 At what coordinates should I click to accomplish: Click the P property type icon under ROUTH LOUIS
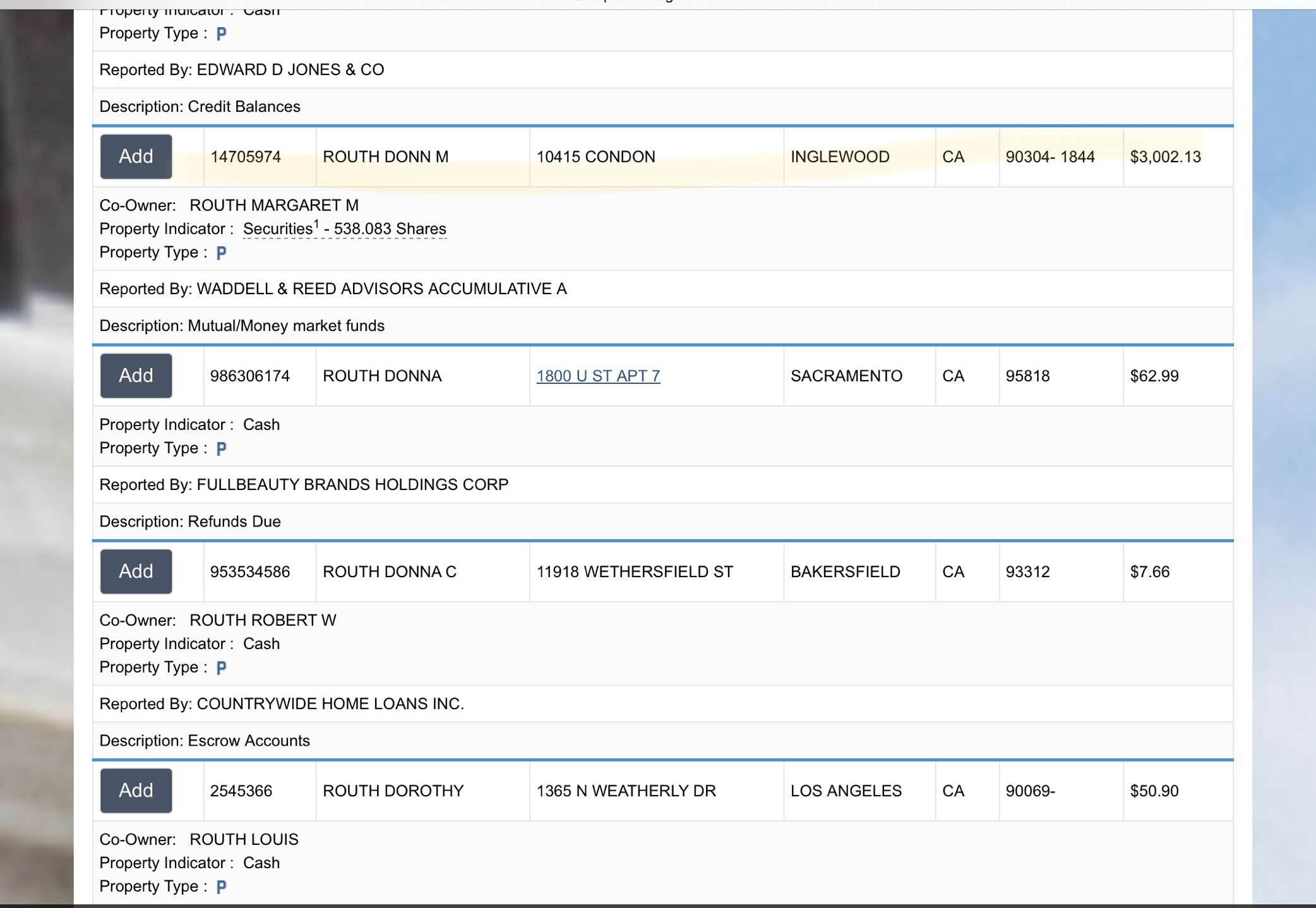click(x=221, y=887)
